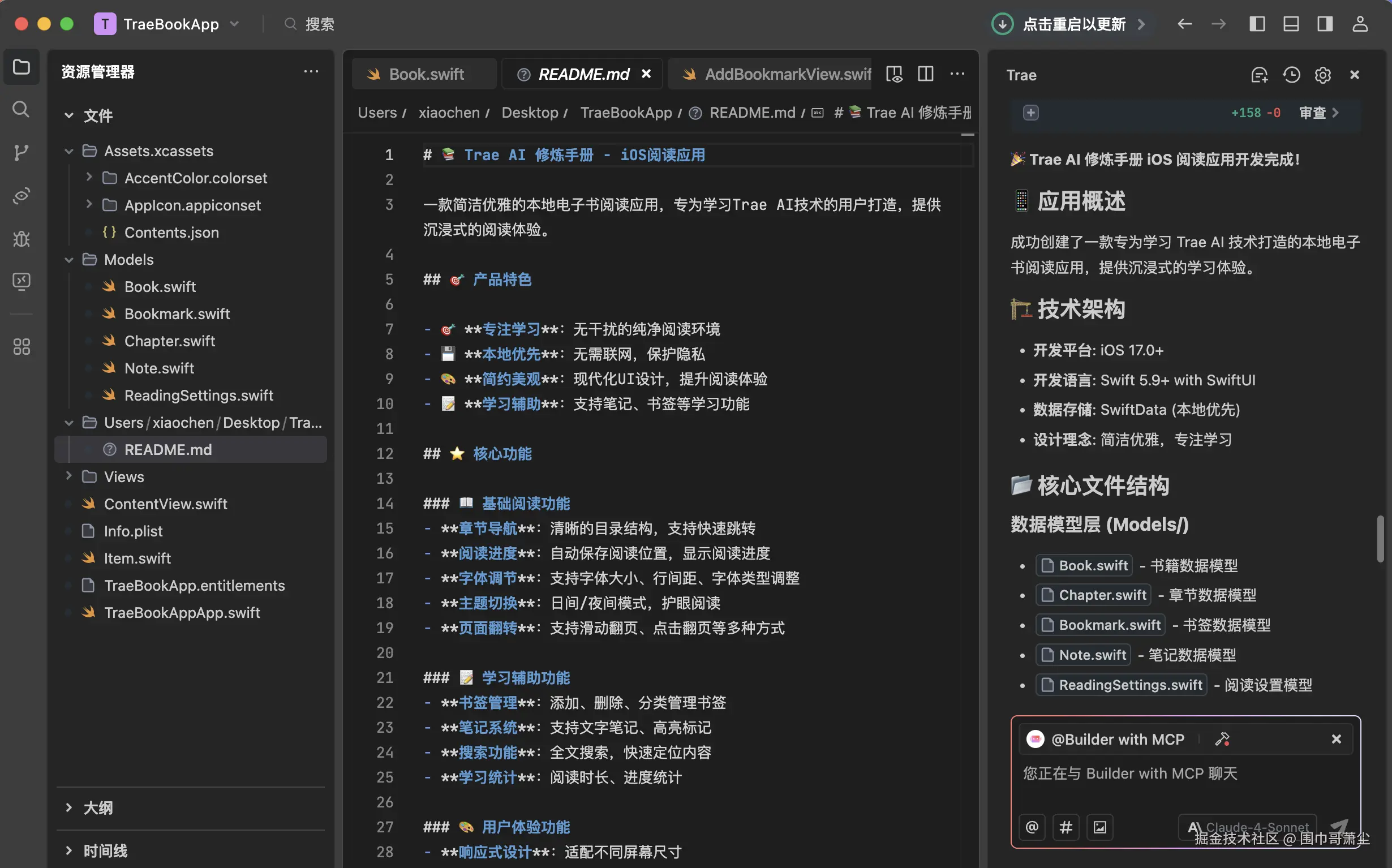Expand the 时间线 timeline section
This screenshot has height=868, width=1392.
68,851
